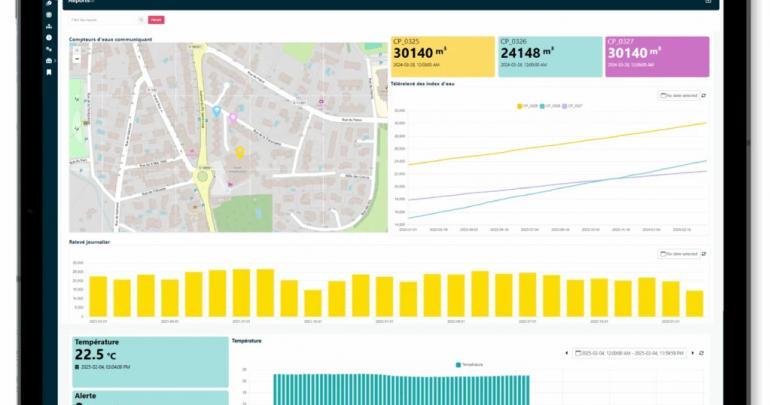The image size is (770, 405).
Task: Zoom in on the map
Action: coord(77,50)
